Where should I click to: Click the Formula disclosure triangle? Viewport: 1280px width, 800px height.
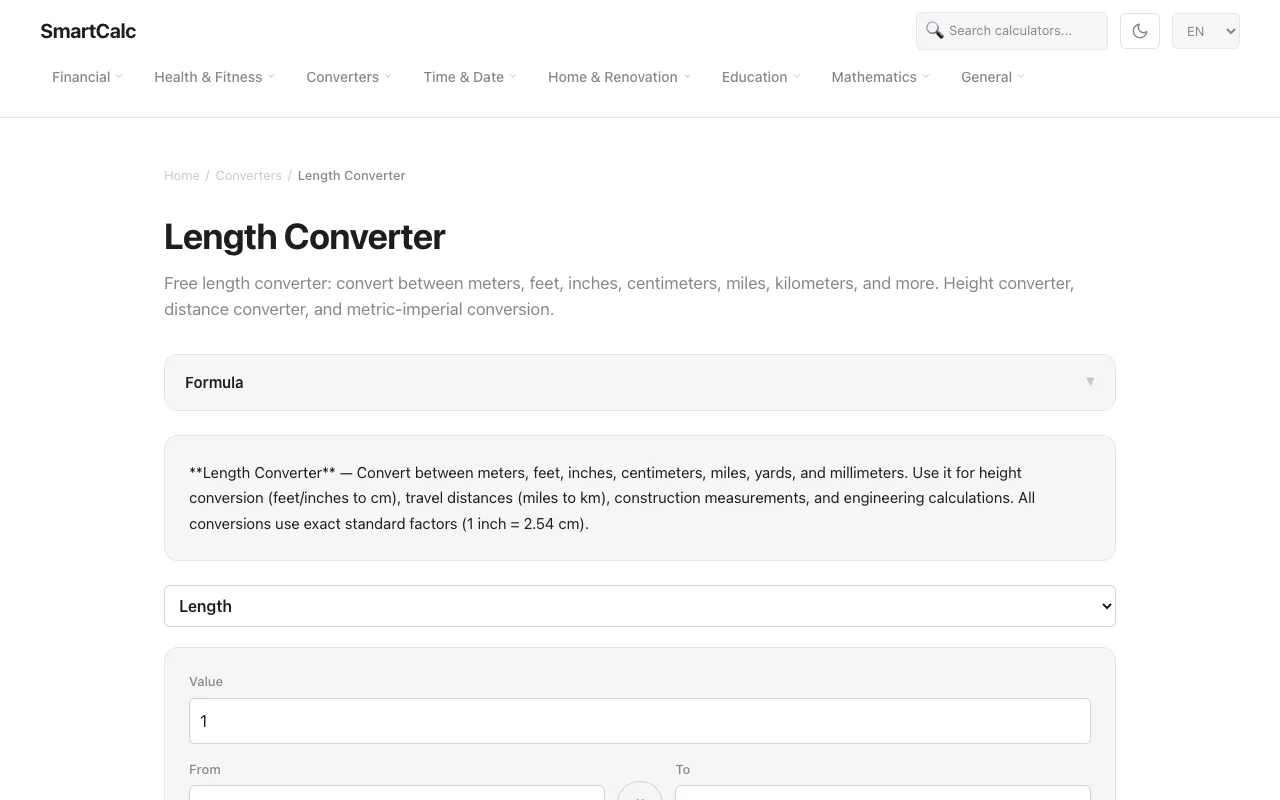pos(1090,382)
